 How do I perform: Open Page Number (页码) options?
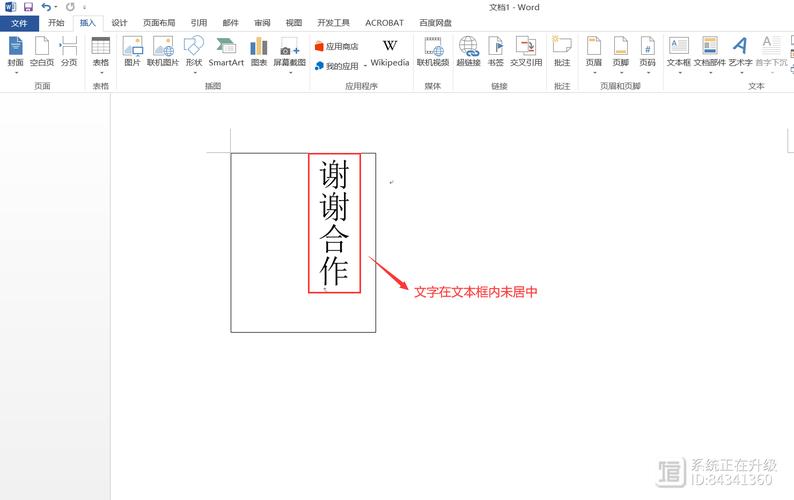pyautogui.click(x=648, y=52)
